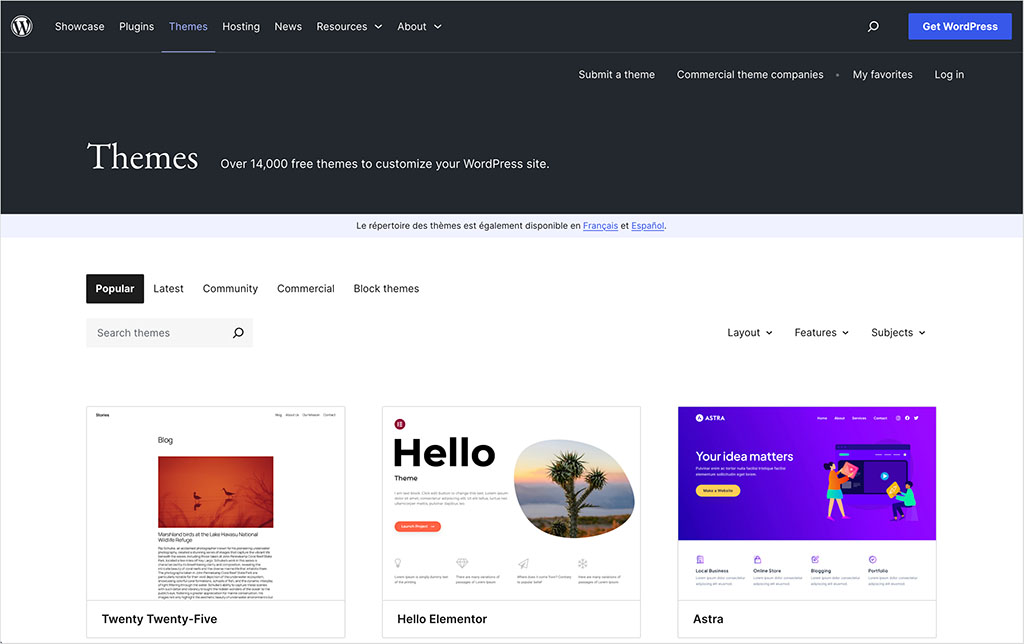Switch to the Community tab
The width and height of the screenshot is (1024, 644).
pos(230,289)
